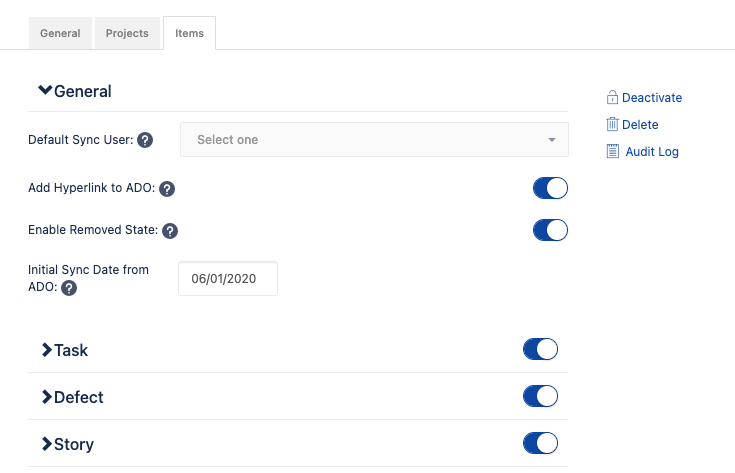
Task: Click help icon next to Default Sync User
Action: (145, 140)
